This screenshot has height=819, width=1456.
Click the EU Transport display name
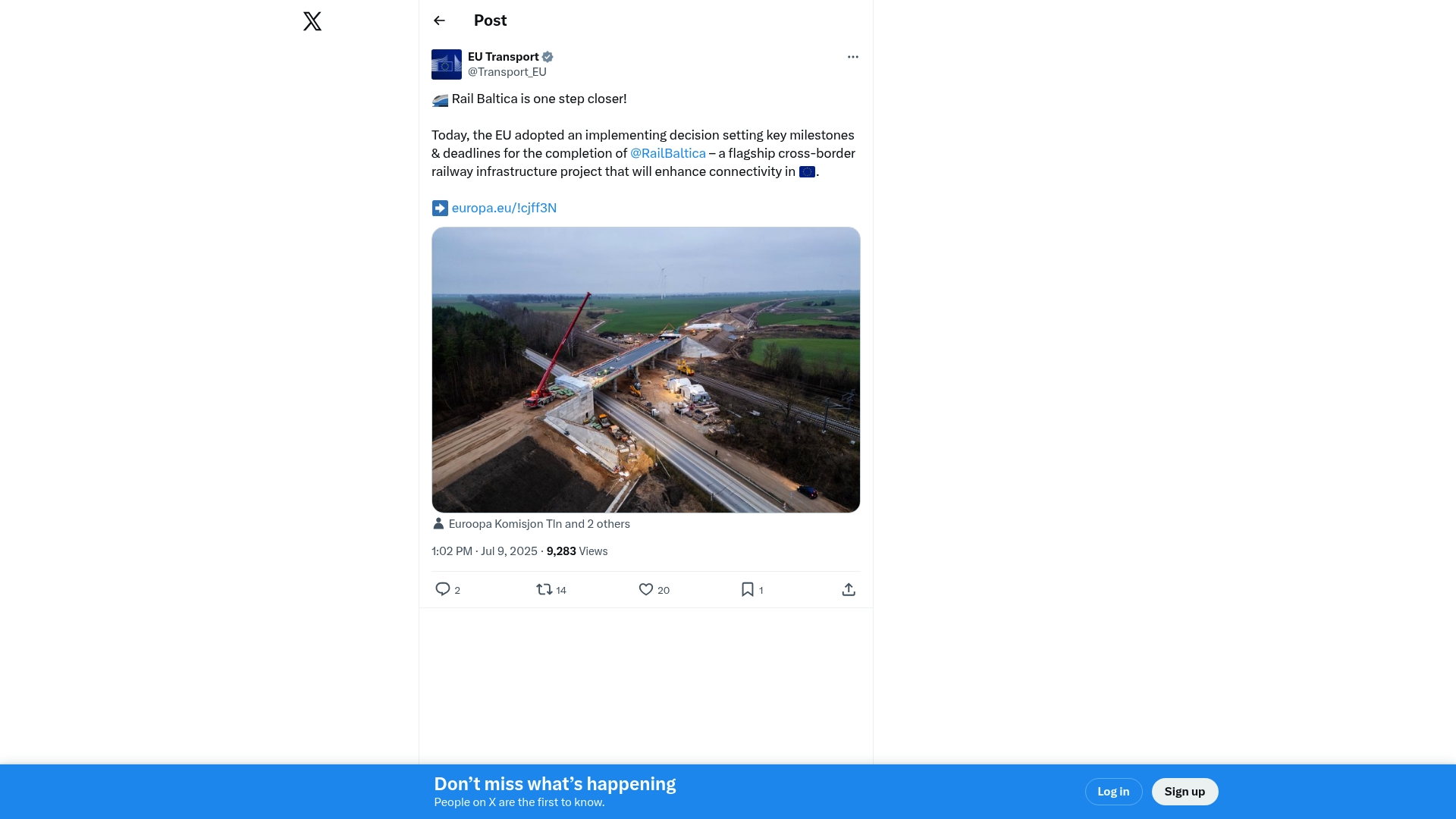[503, 57]
